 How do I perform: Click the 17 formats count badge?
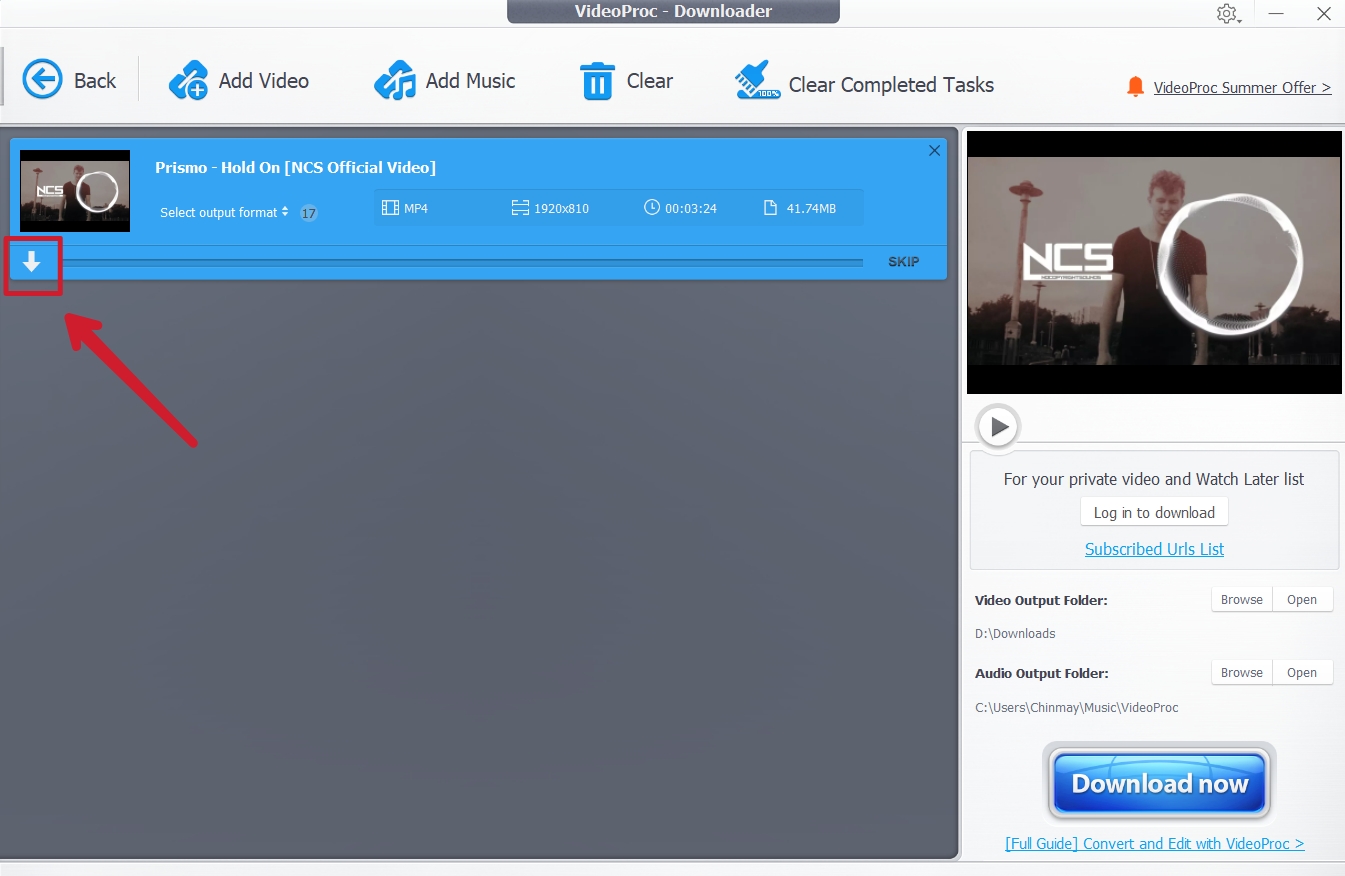click(309, 213)
